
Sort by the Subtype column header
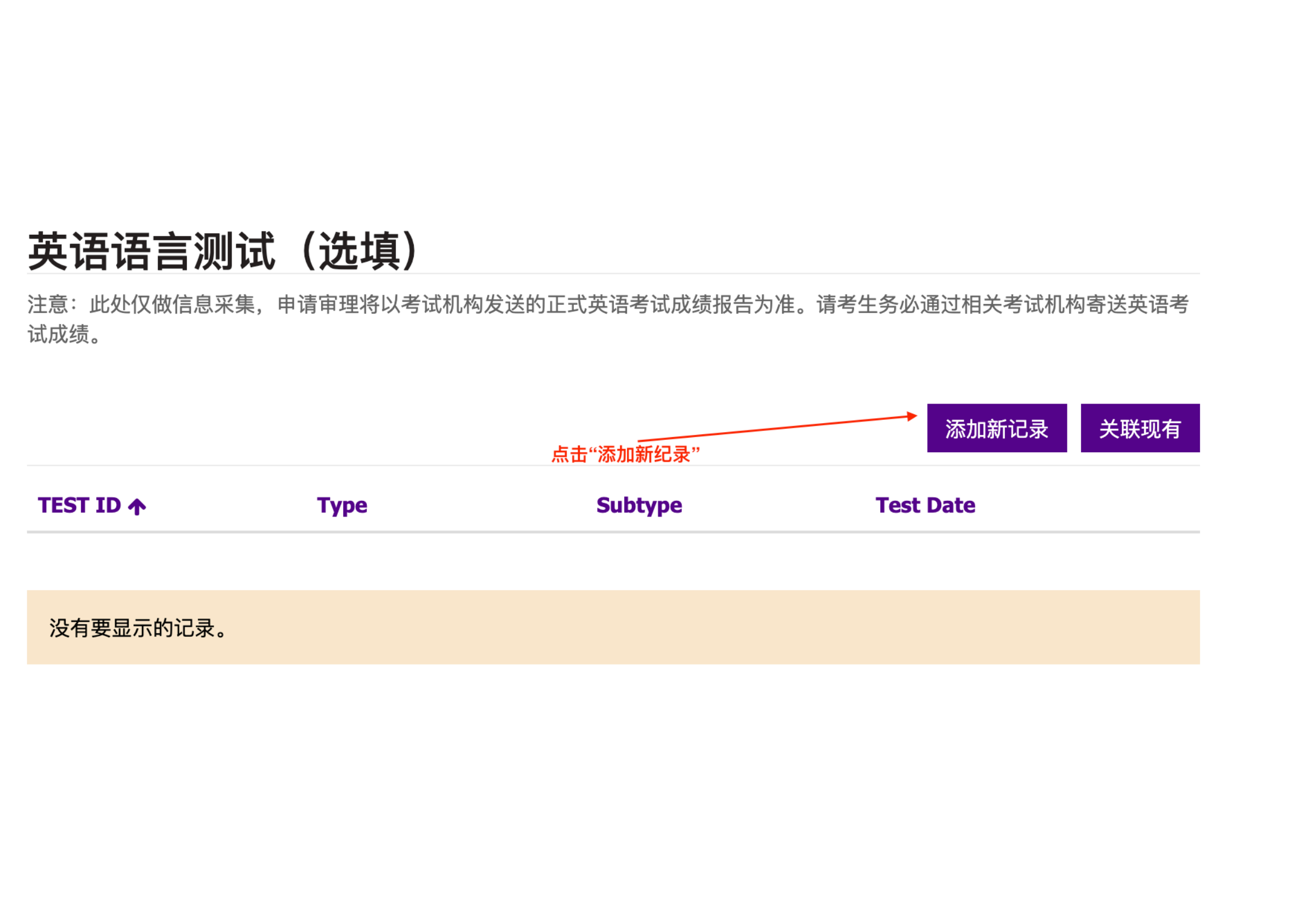coord(639,506)
